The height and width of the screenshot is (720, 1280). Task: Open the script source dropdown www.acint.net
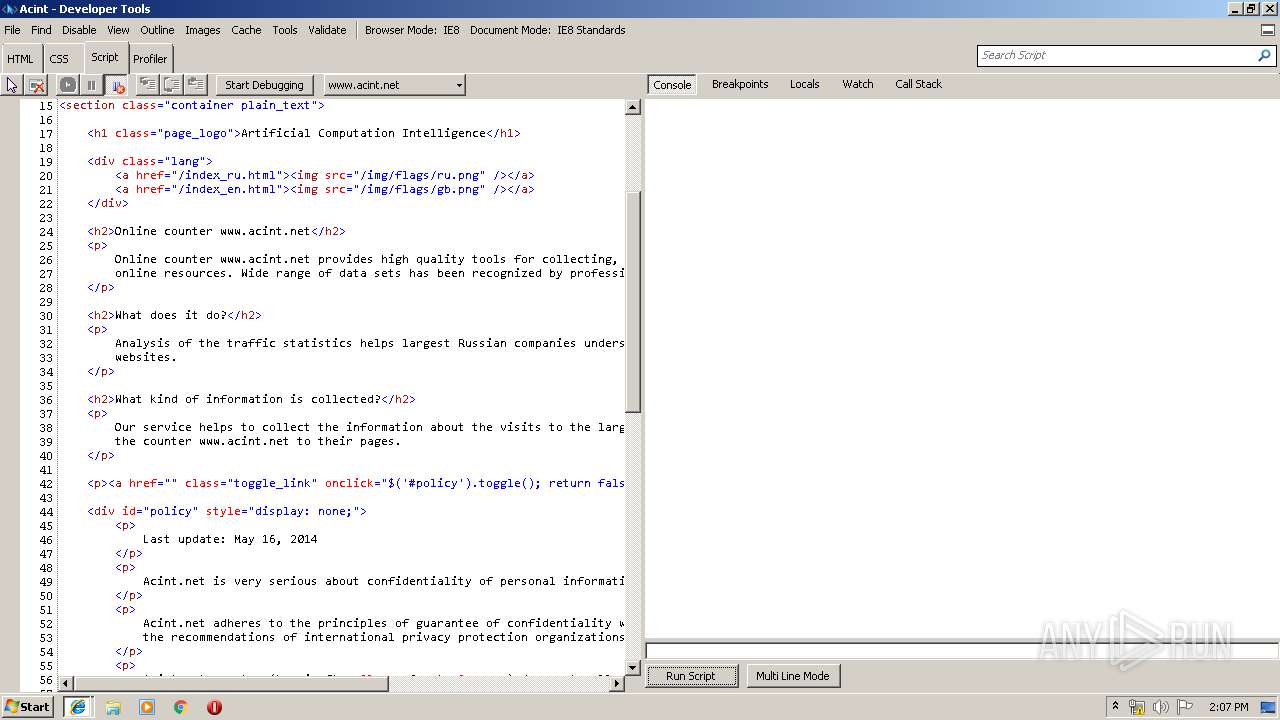pyautogui.click(x=394, y=85)
